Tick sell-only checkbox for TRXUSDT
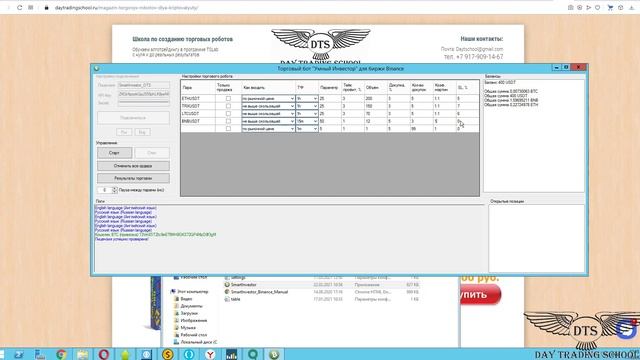The width and height of the screenshot is (640, 360). pyautogui.click(x=228, y=106)
